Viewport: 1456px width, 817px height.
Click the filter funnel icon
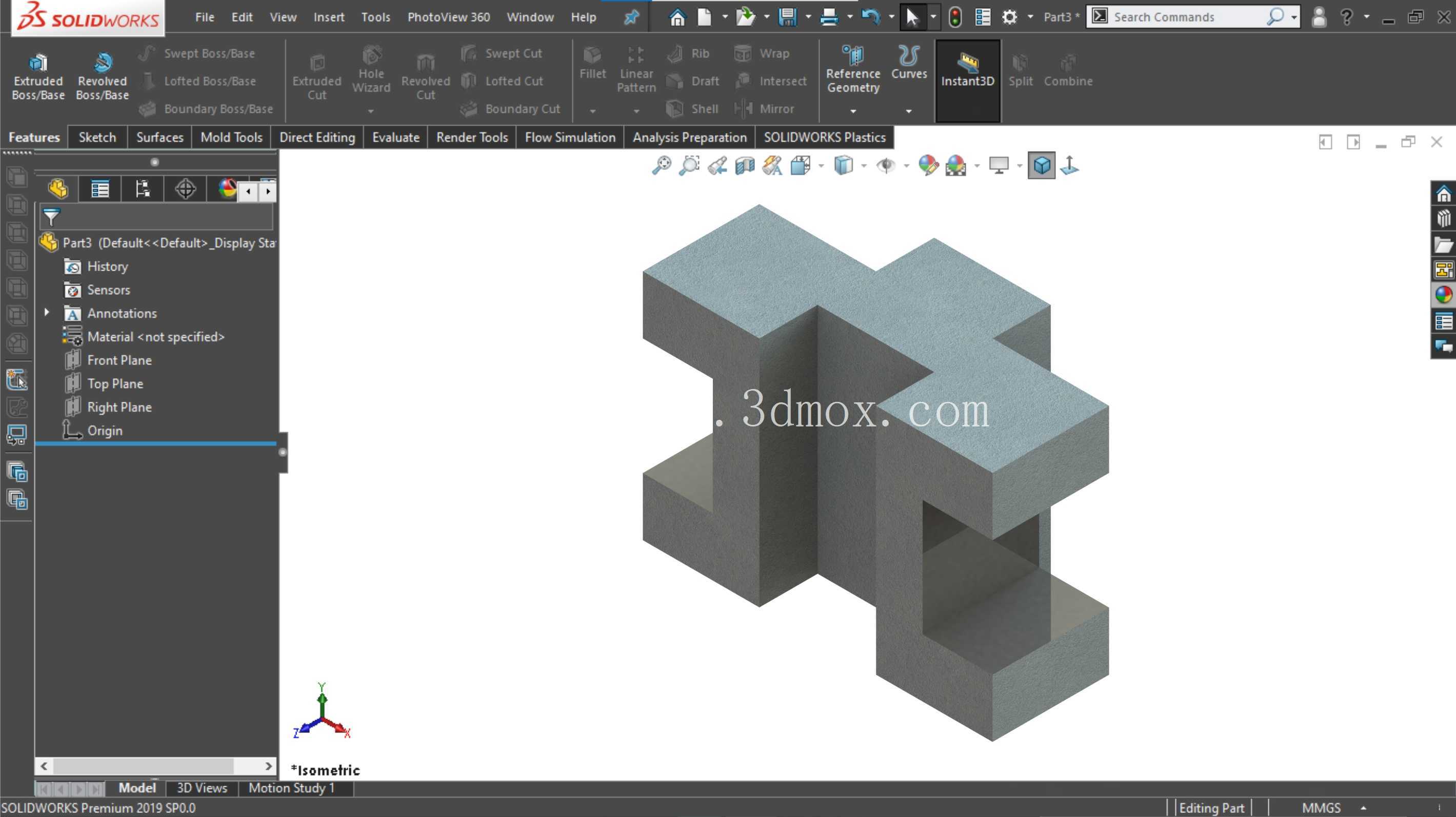tap(51, 217)
